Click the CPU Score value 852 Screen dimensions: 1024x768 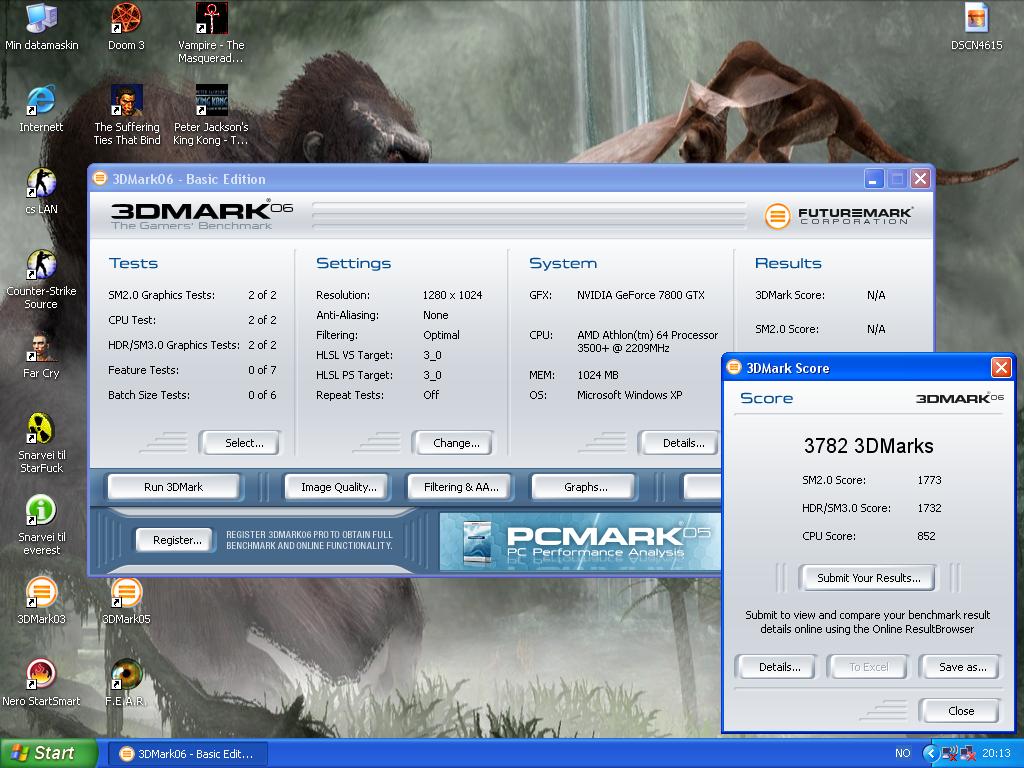[x=926, y=536]
